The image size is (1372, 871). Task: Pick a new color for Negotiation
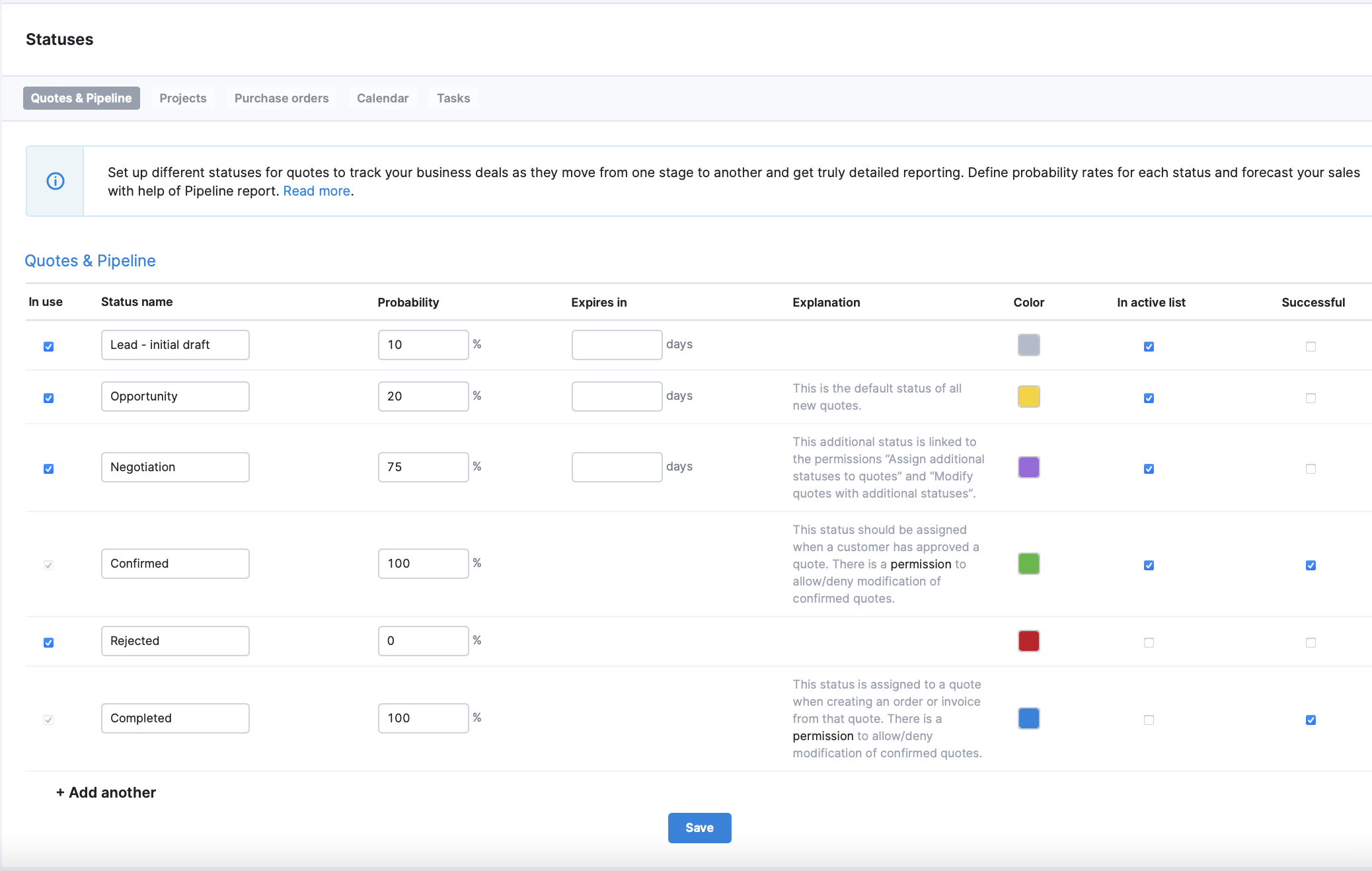[x=1028, y=467]
